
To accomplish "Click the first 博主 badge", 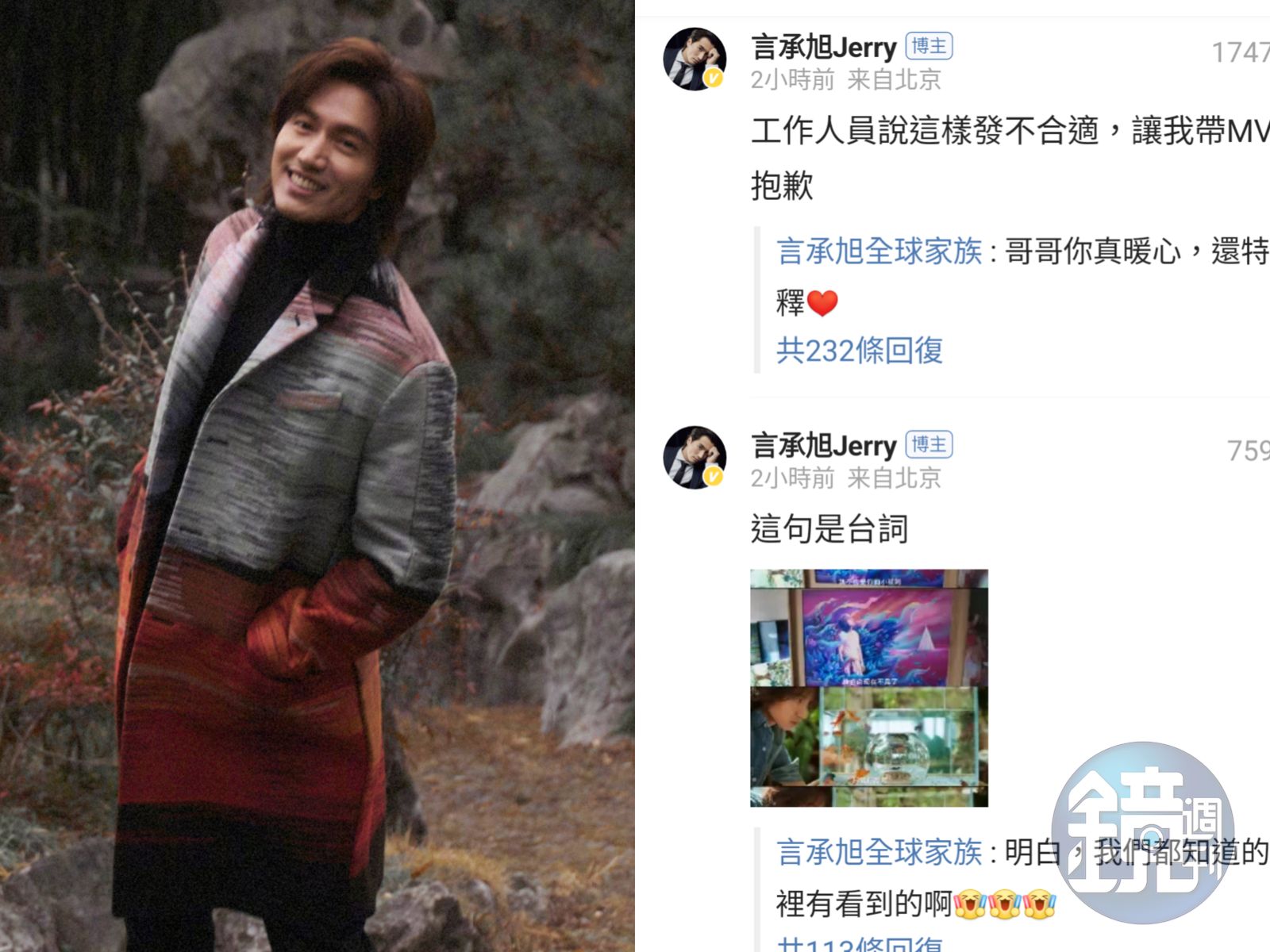I will point(929,46).
